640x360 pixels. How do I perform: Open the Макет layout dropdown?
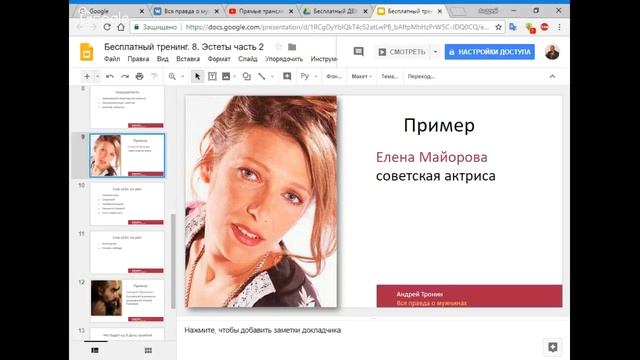pyautogui.click(x=362, y=76)
